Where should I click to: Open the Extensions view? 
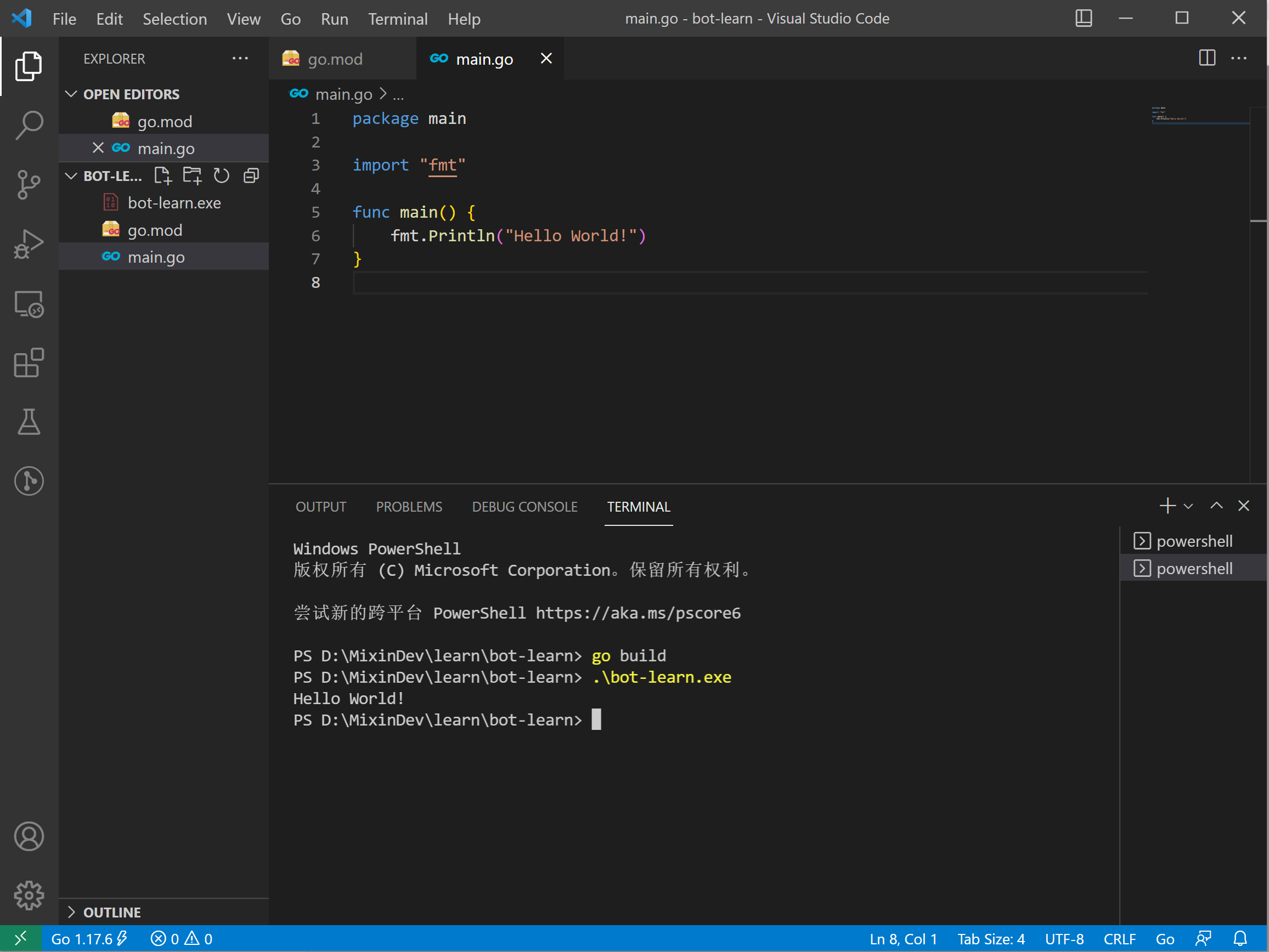tap(29, 362)
